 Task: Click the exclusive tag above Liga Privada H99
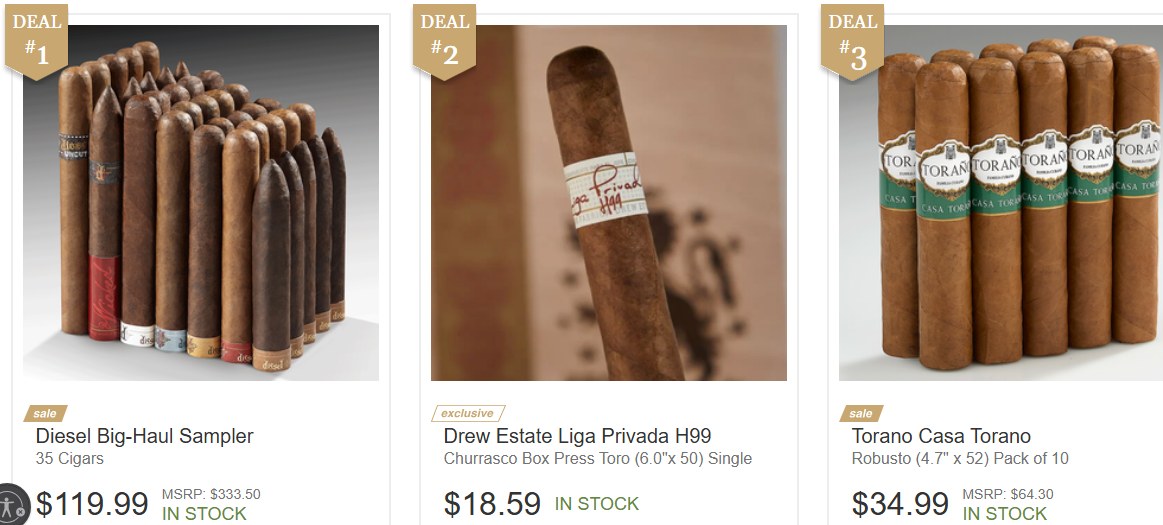coord(468,414)
